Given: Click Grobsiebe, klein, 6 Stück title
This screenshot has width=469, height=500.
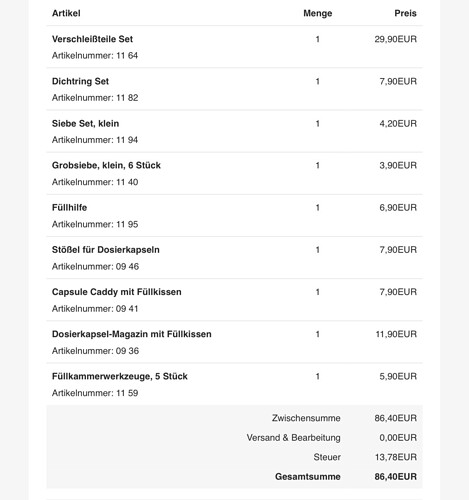Looking at the screenshot, I should (106, 165).
